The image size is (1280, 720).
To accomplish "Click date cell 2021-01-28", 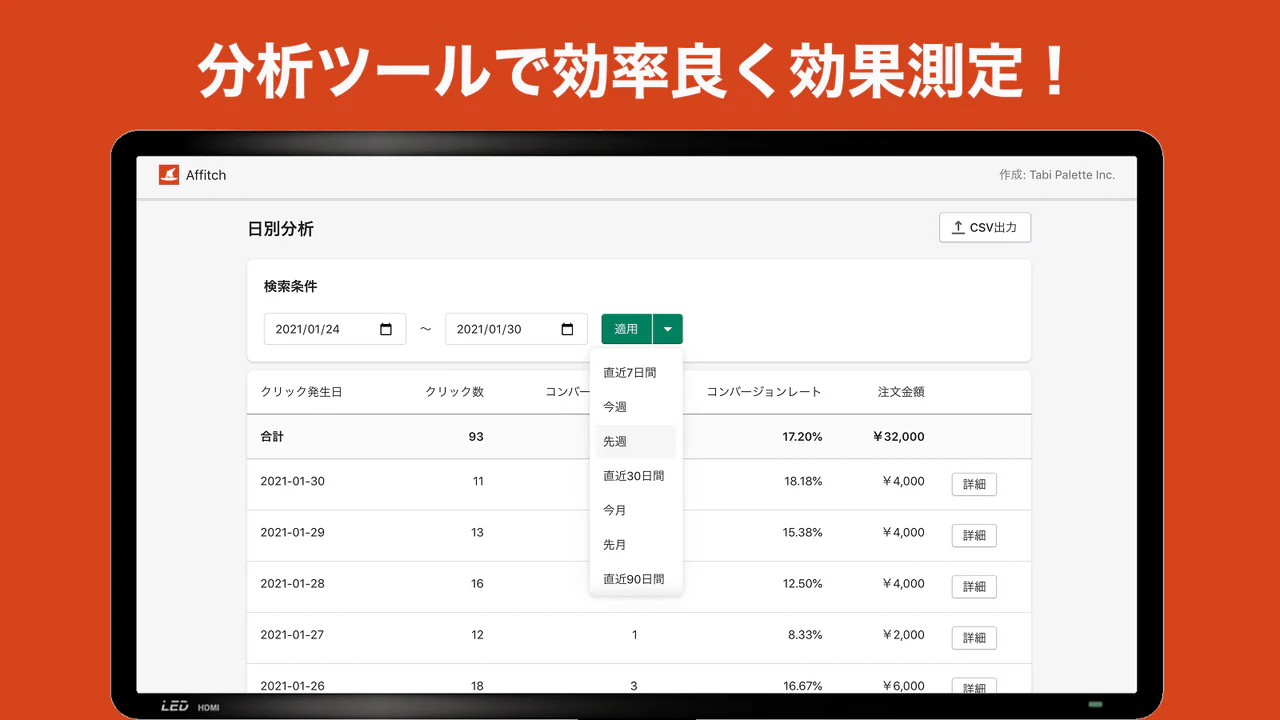I will (x=292, y=583).
